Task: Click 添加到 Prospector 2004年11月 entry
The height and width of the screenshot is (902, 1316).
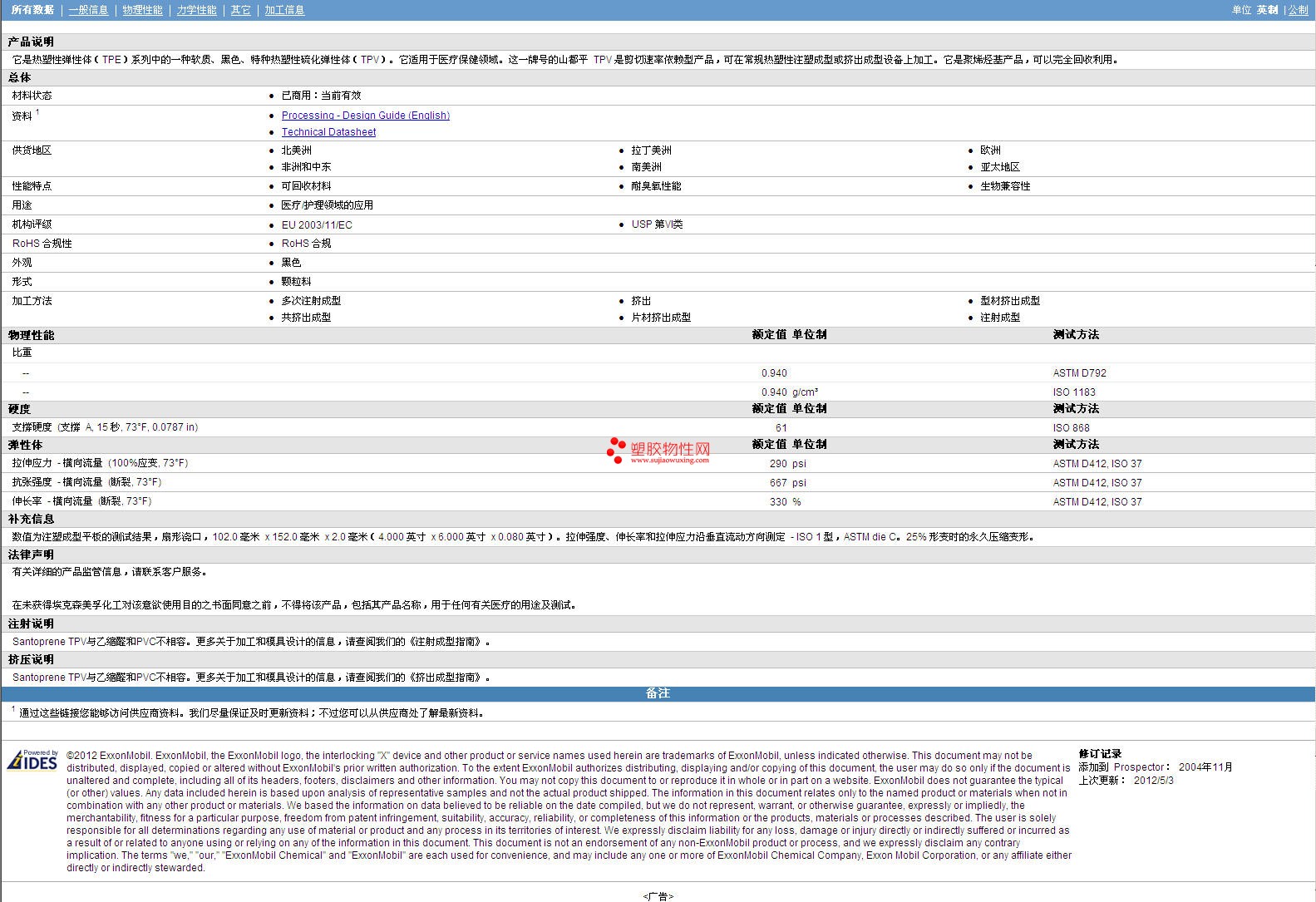Action: [1156, 767]
